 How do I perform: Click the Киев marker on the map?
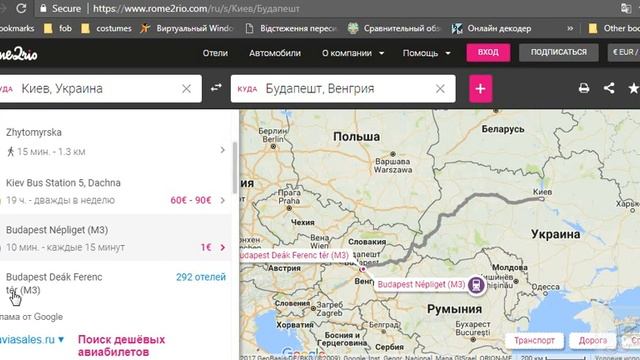coord(542,198)
